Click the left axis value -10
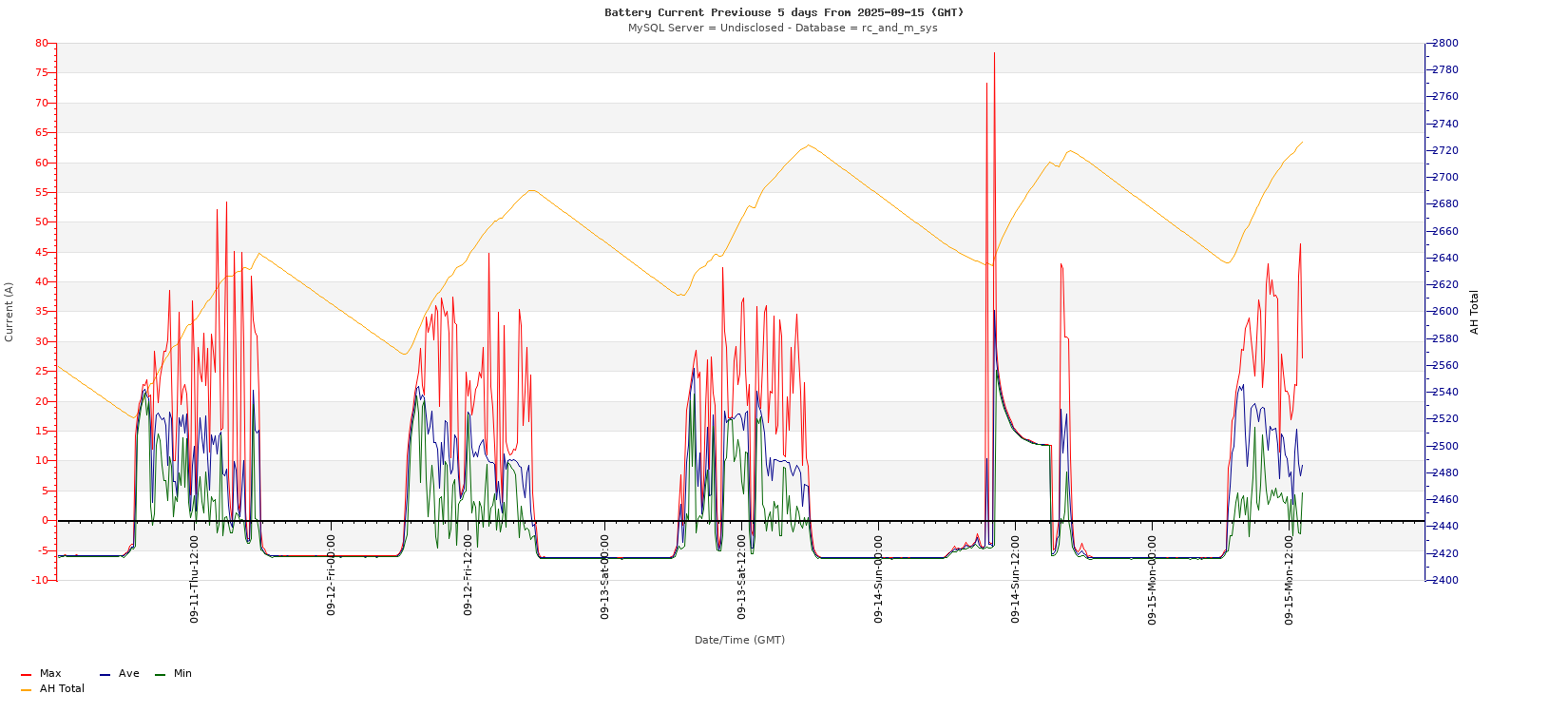This screenshot has width=1568, height=713. [x=39, y=580]
